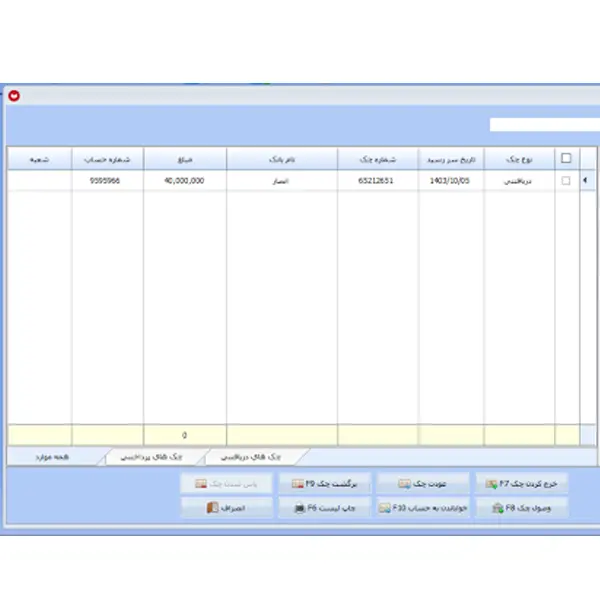Switch to the payable checks tab (چک های پرداختنی)
The width and height of the screenshot is (600, 600).
tap(152, 457)
